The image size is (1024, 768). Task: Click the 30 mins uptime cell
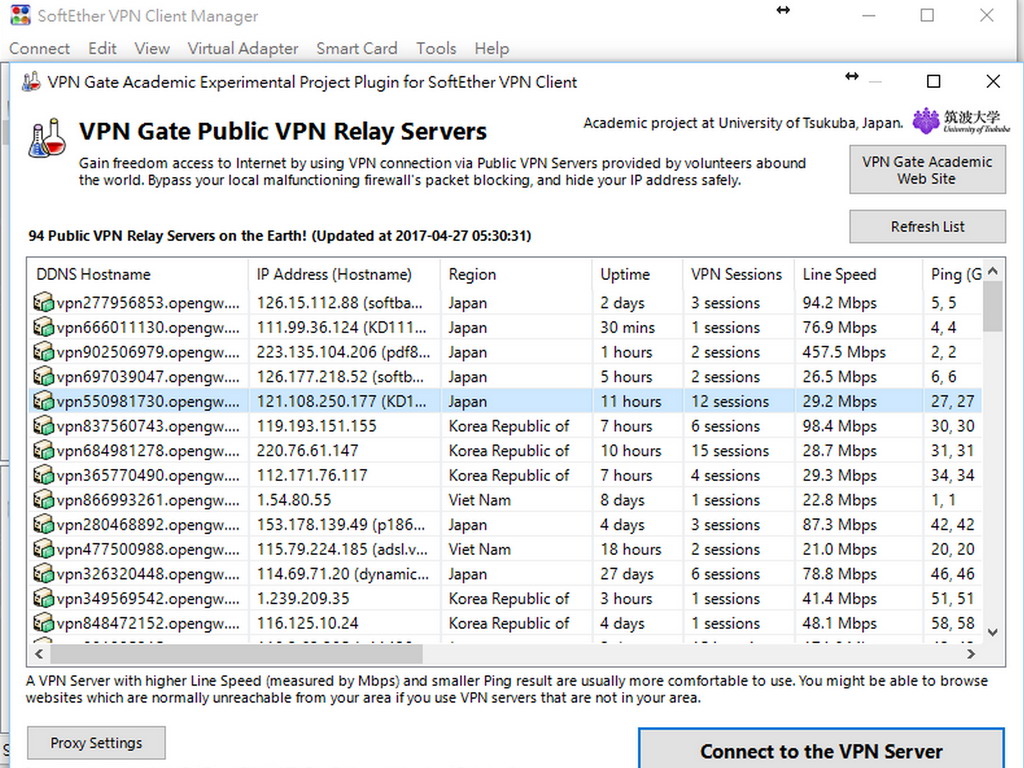[627, 327]
